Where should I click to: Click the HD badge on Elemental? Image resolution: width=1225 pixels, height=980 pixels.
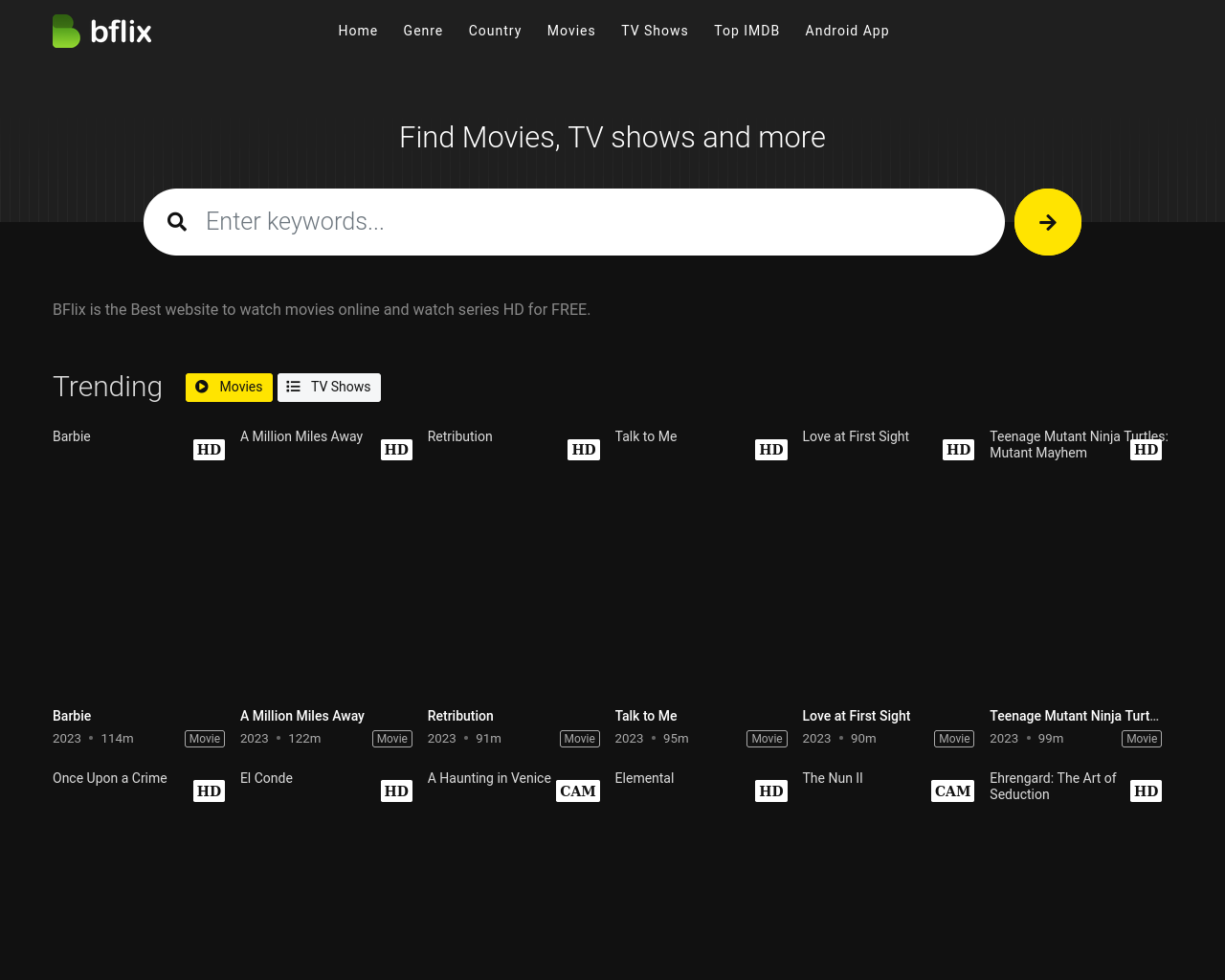(x=771, y=791)
